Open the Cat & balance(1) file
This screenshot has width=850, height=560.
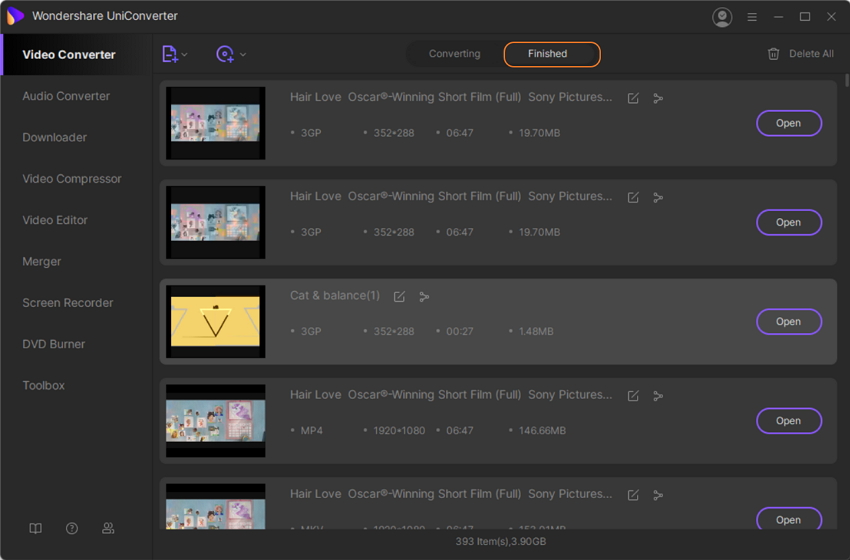tap(789, 321)
